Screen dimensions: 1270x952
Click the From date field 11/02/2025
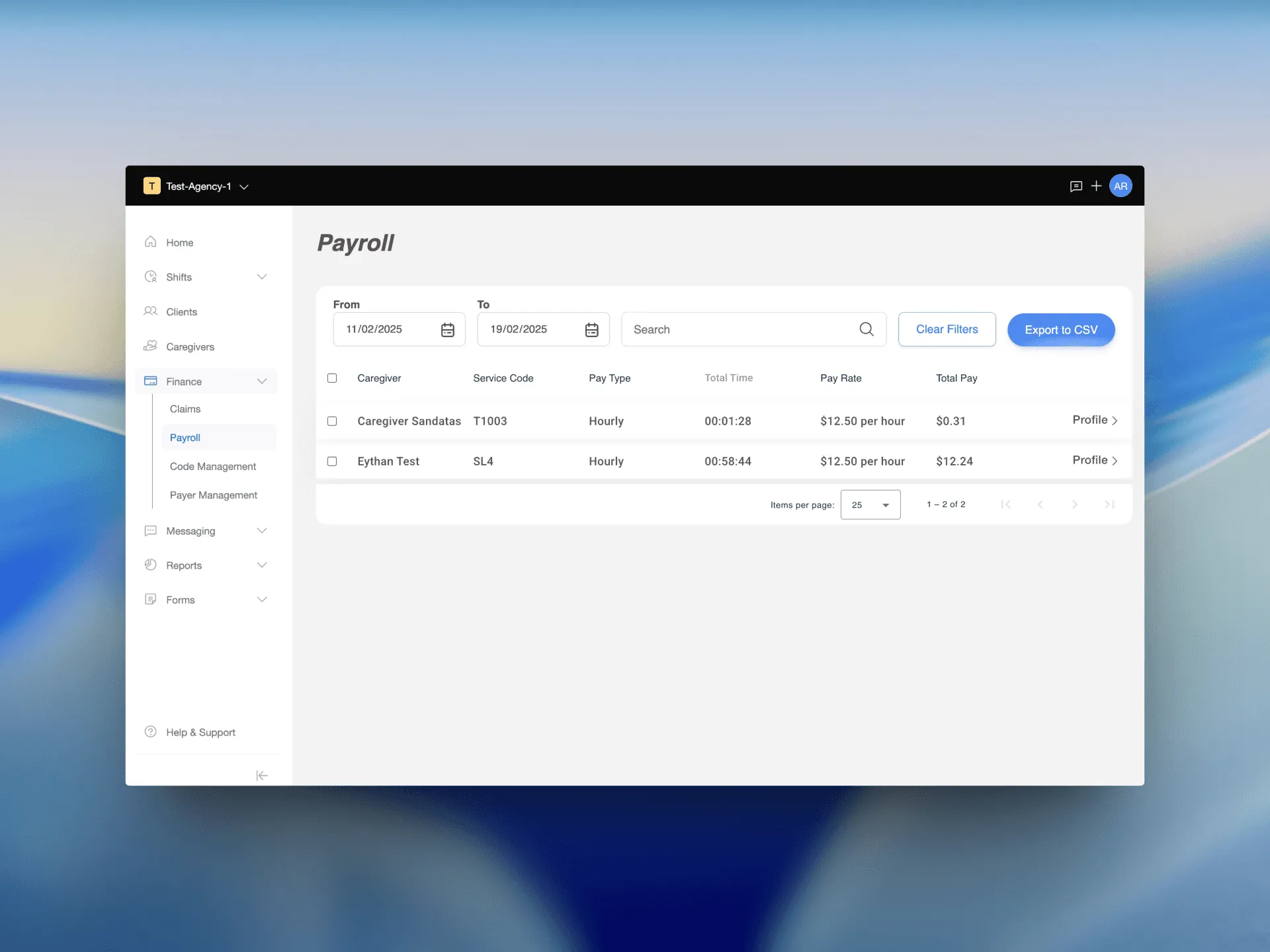(400, 329)
